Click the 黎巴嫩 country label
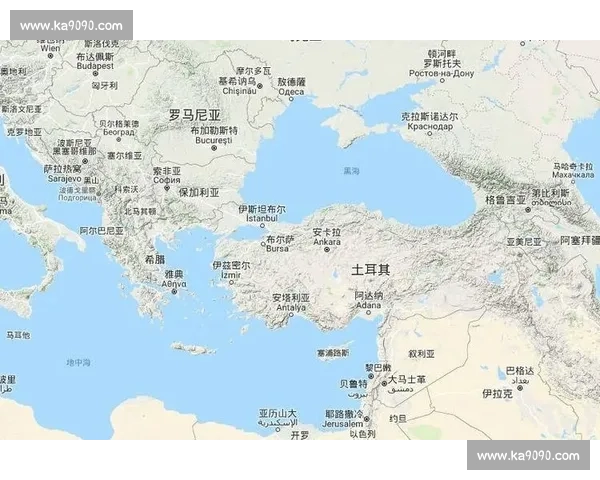Viewport: 600px width, 480px height. [378, 368]
